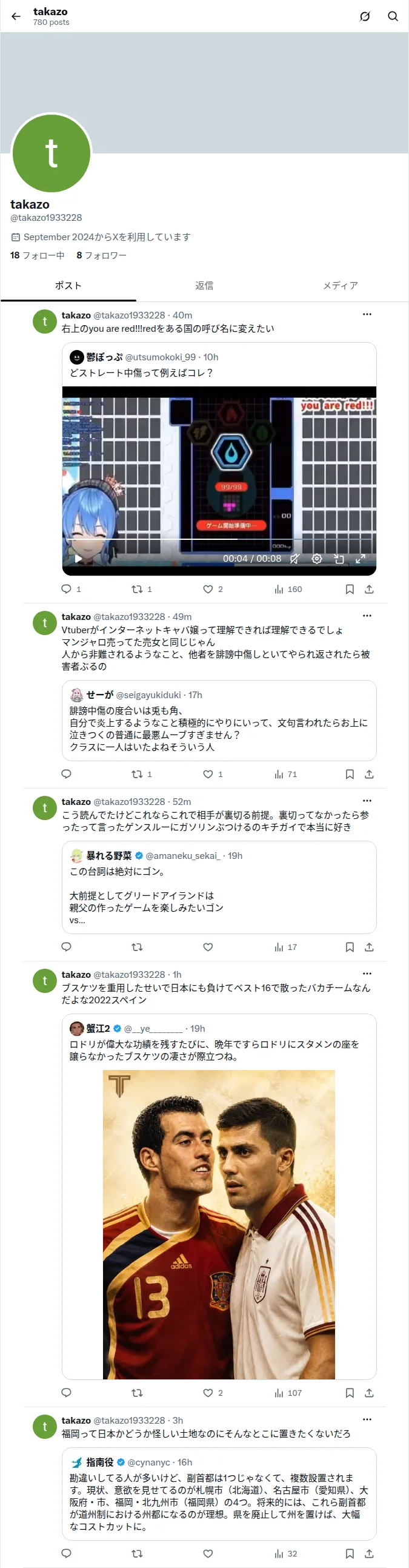Switch to the 返信 tab

click(204, 286)
